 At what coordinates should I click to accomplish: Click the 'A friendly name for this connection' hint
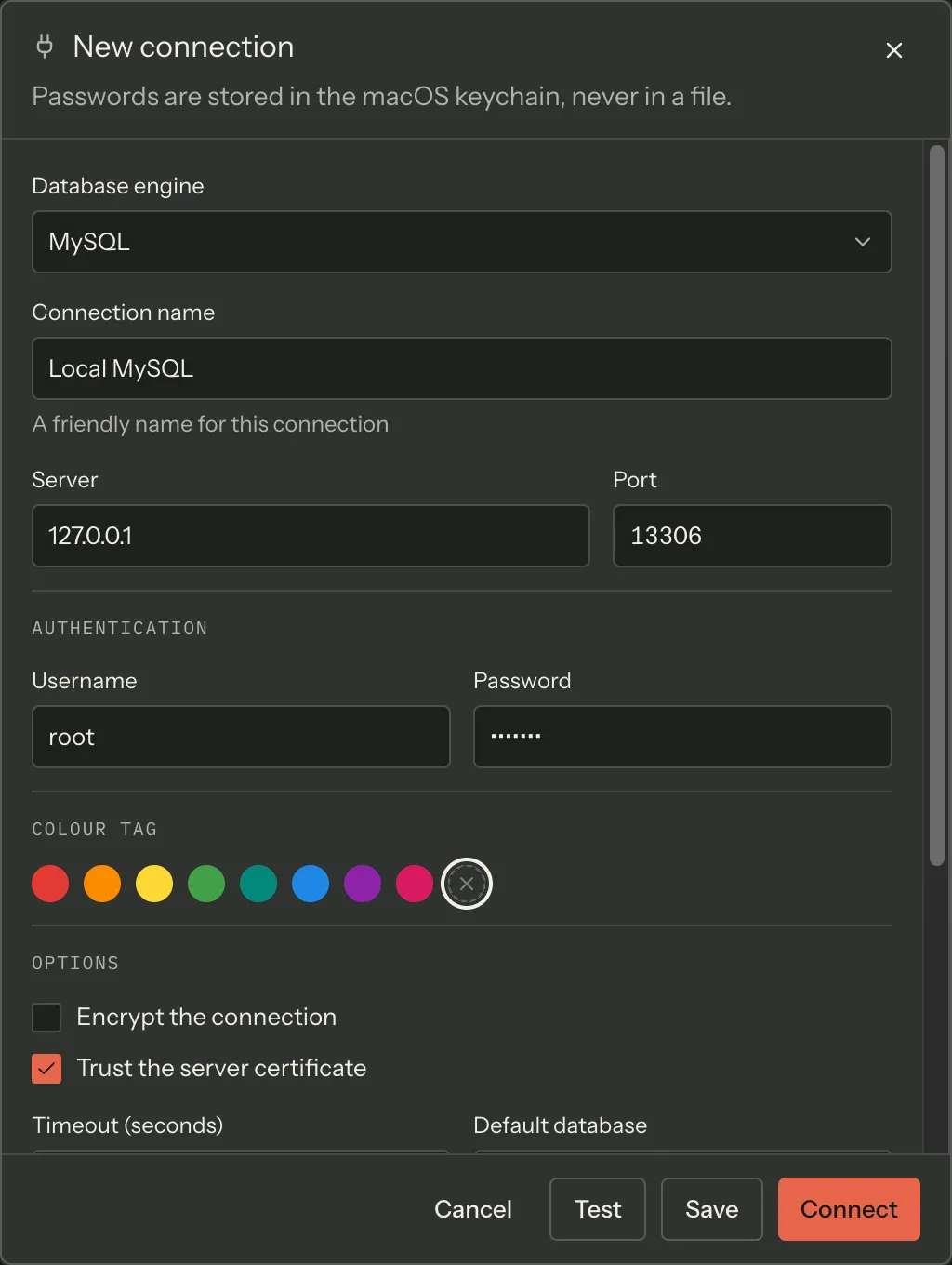click(x=210, y=424)
